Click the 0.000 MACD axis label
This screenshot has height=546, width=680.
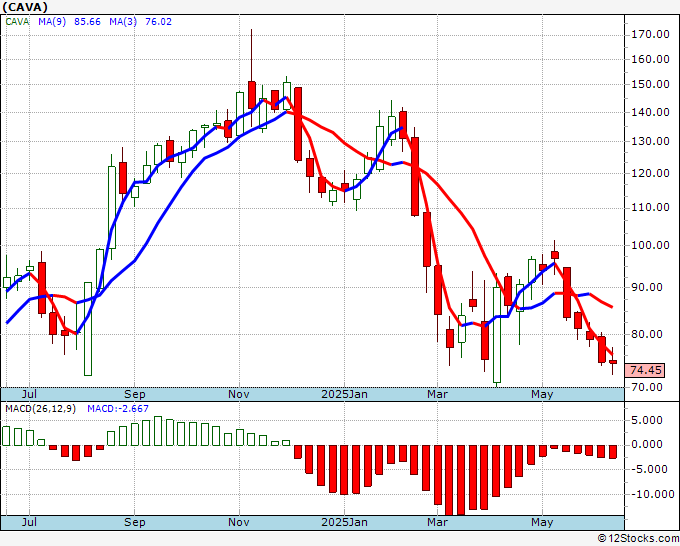[647, 445]
